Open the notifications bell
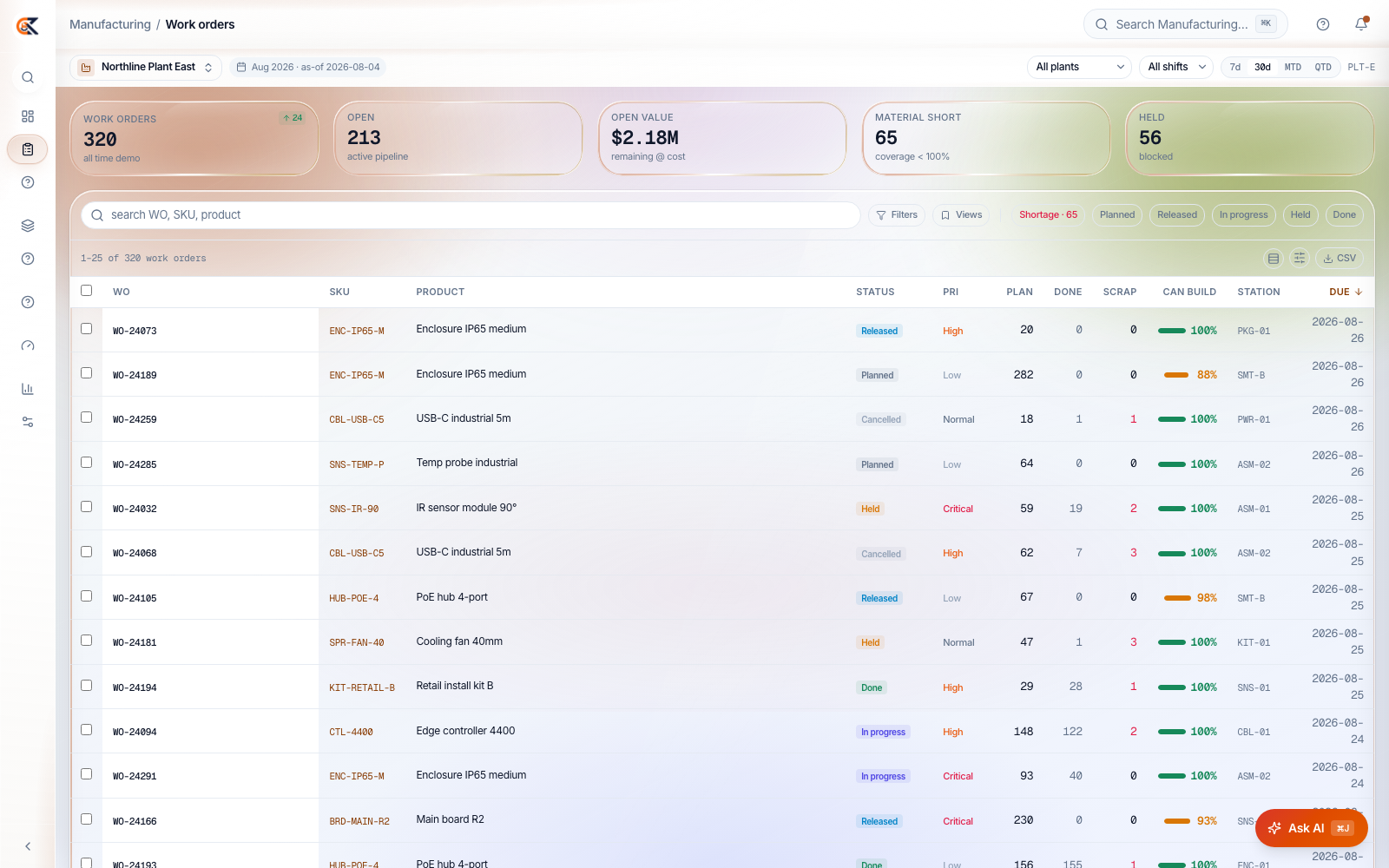The height and width of the screenshot is (868, 1389). click(x=1361, y=24)
